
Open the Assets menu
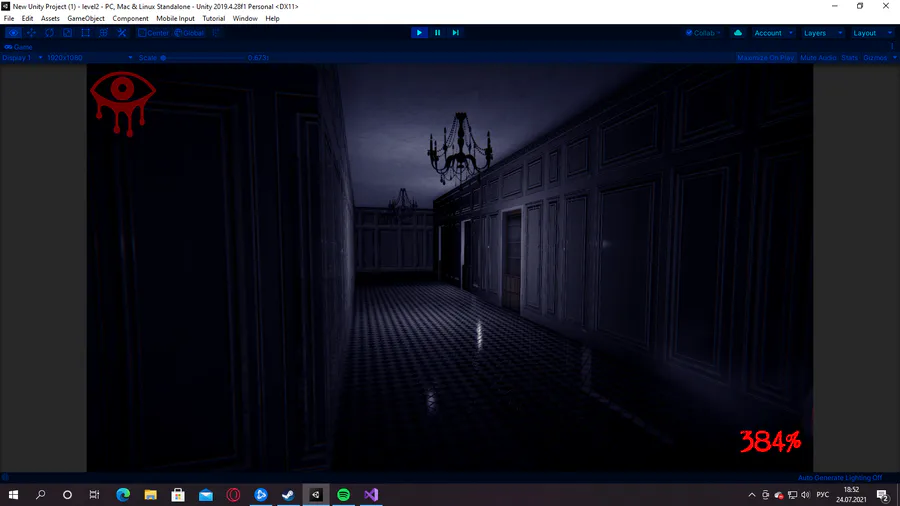pos(50,18)
